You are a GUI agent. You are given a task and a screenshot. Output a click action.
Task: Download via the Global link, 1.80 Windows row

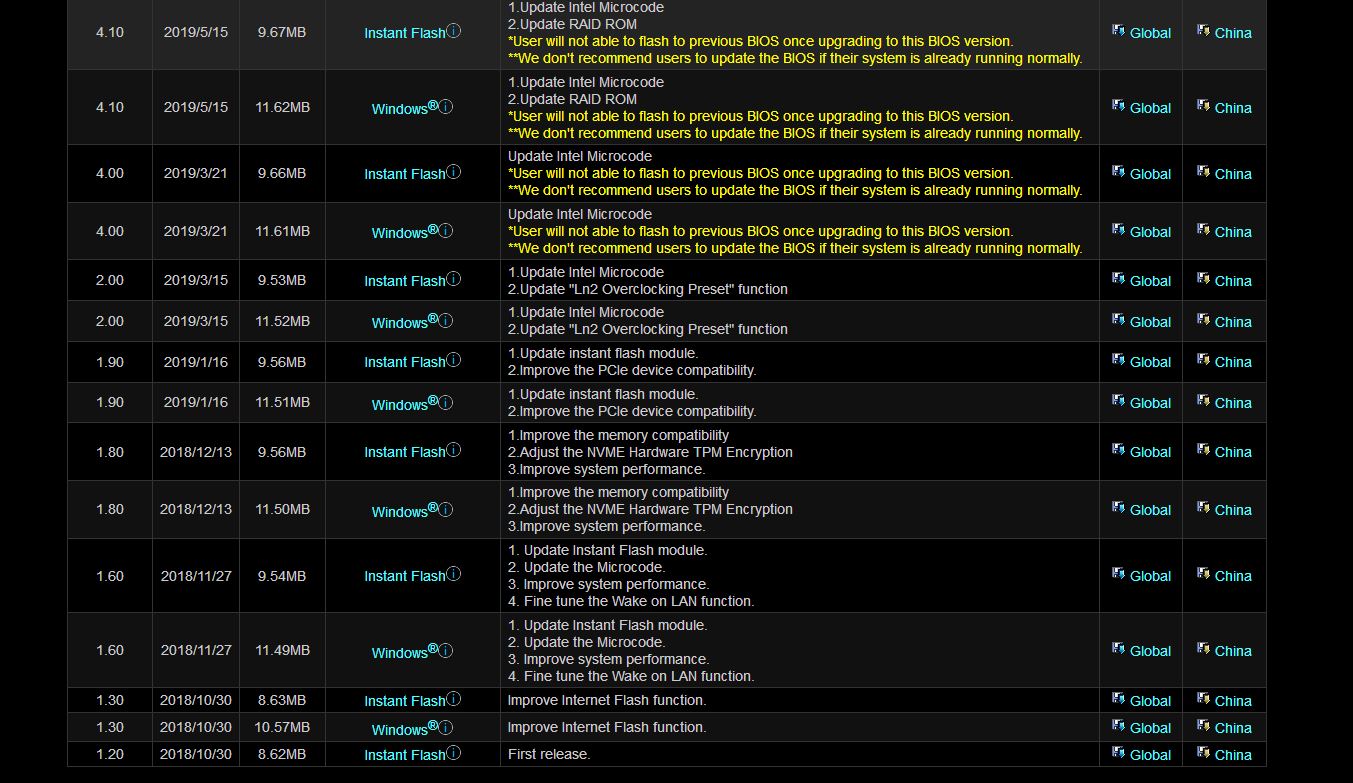point(1150,510)
